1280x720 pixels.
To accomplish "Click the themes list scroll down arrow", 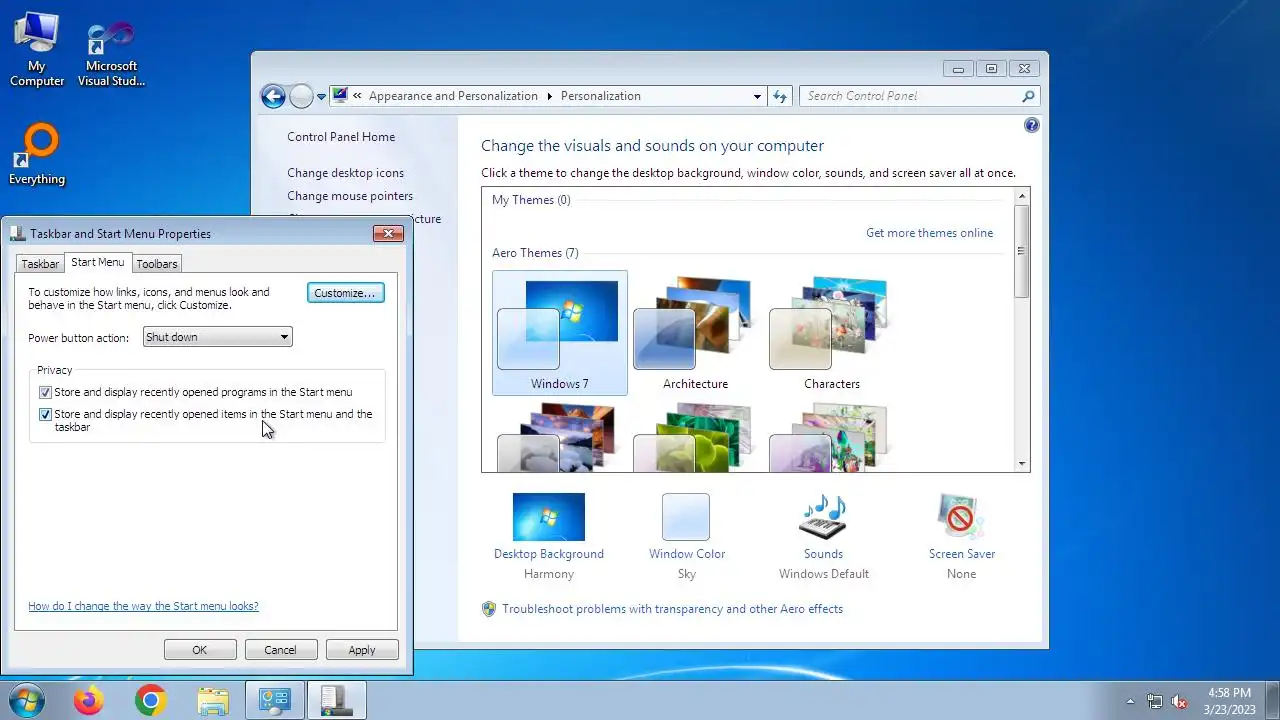I will coord(1022,464).
